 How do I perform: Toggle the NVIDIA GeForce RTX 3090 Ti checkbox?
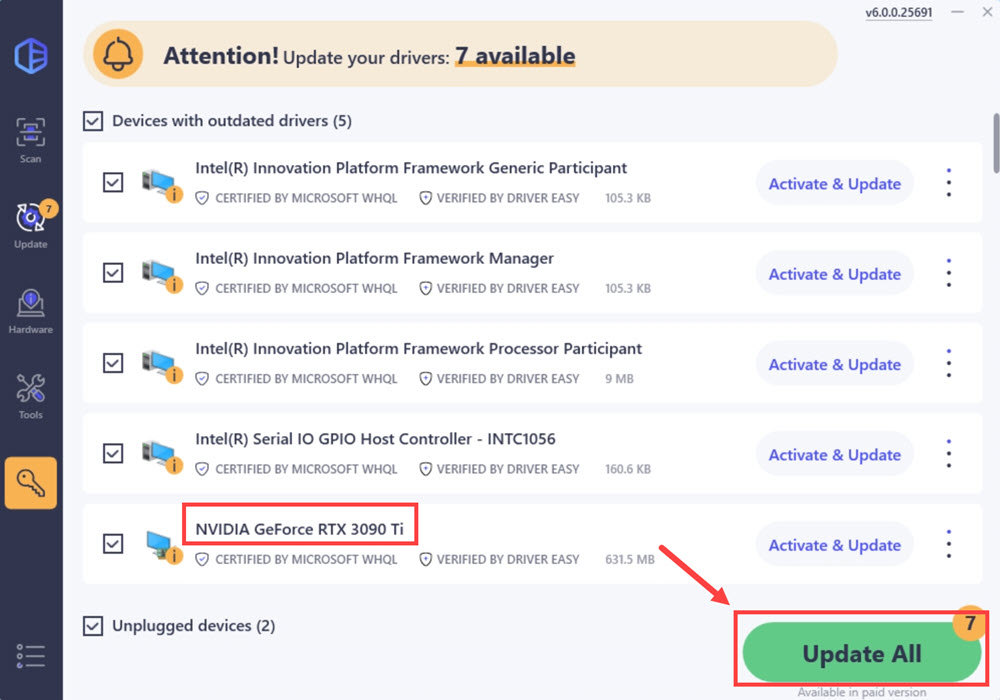coord(114,544)
